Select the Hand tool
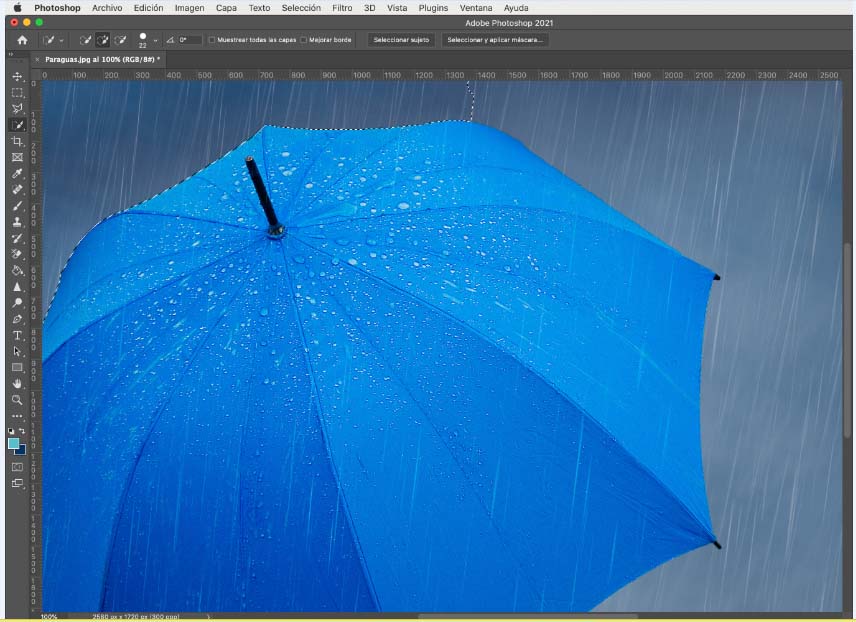Image resolution: width=856 pixels, height=622 pixels. (x=17, y=384)
